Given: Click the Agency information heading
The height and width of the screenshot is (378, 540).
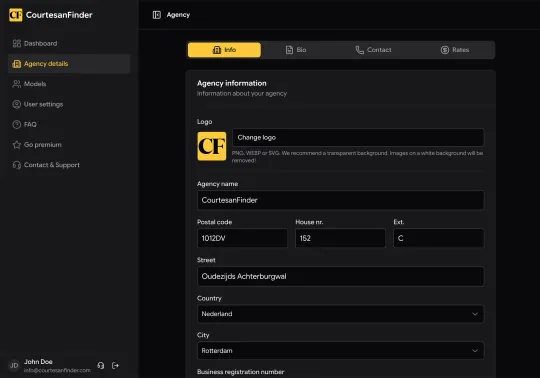Looking at the screenshot, I should [232, 83].
